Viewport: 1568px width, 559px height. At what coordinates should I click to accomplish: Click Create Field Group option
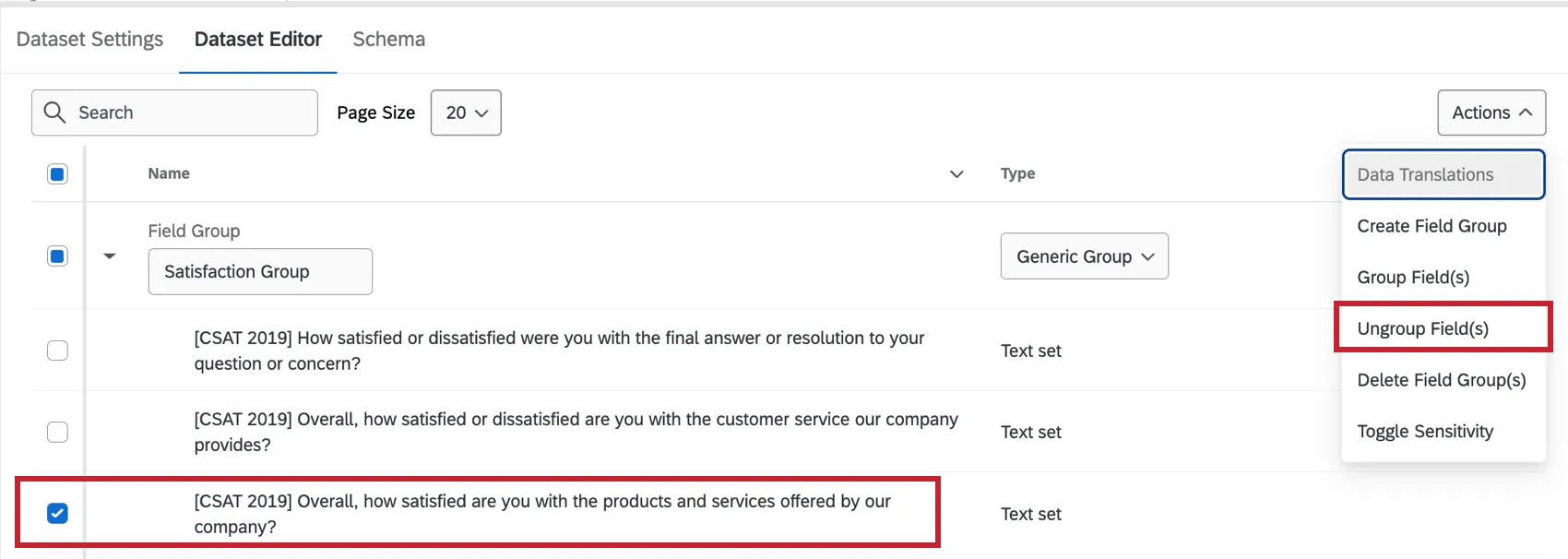pyautogui.click(x=1431, y=225)
